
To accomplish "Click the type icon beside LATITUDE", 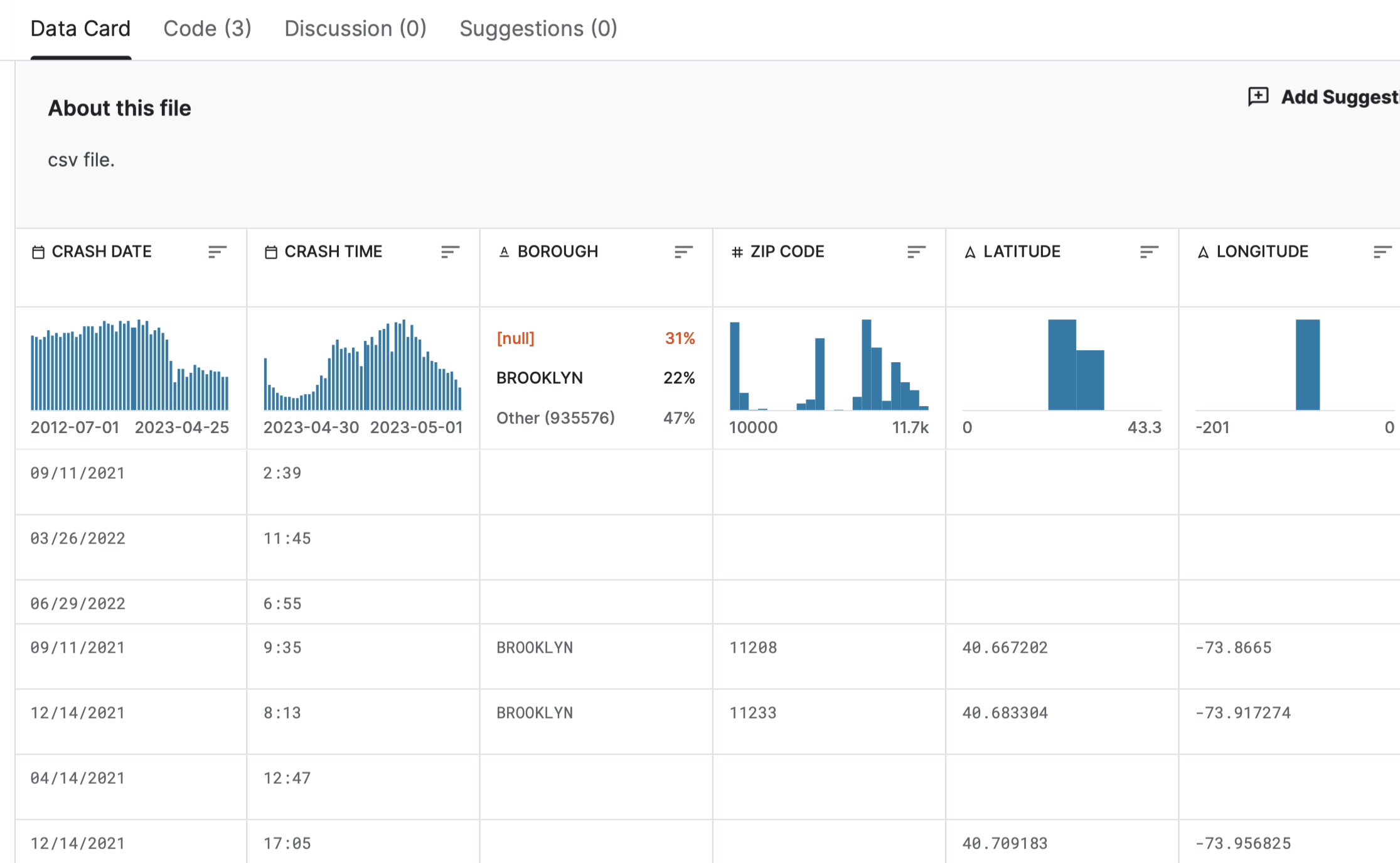I will (x=970, y=252).
